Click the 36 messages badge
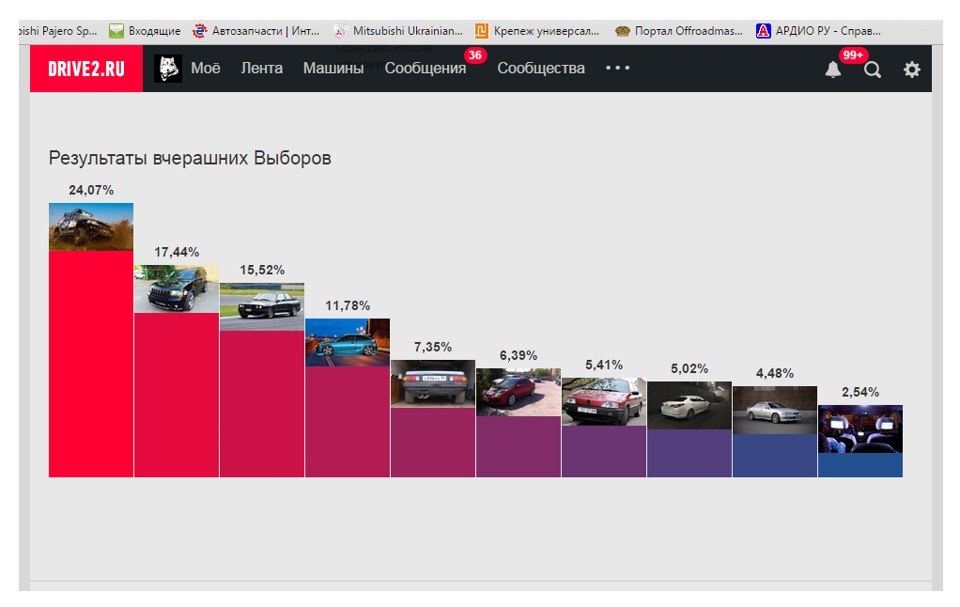 tap(475, 55)
